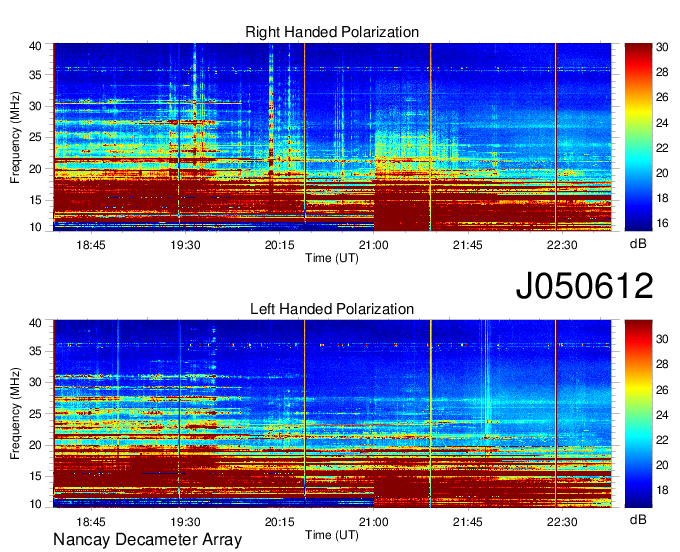The height and width of the screenshot is (552, 680).
Task: Click the 10 MHz tick label on bottom plot
Action: coord(35,504)
